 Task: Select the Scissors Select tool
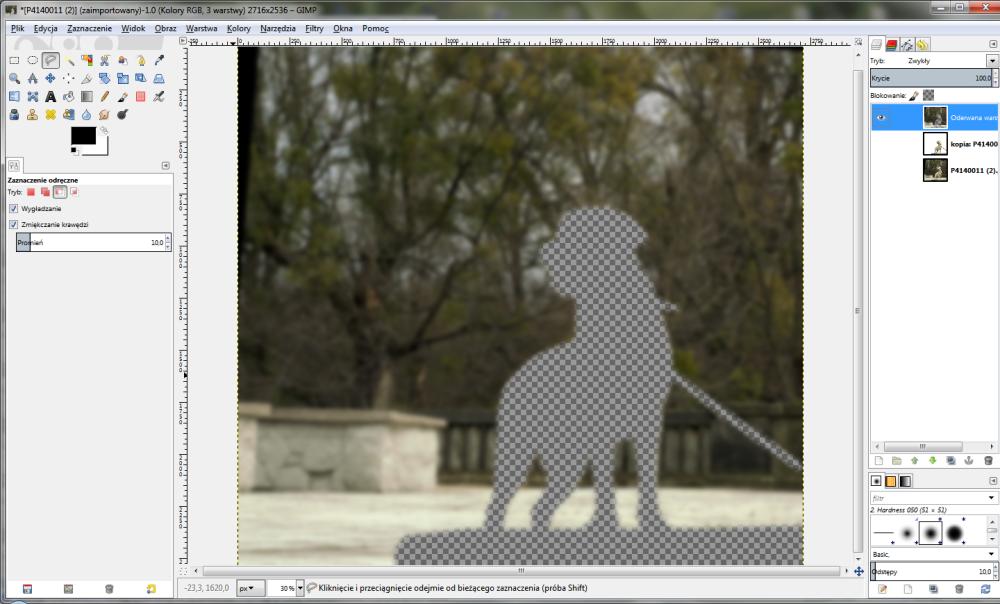pyautogui.click(x=105, y=61)
